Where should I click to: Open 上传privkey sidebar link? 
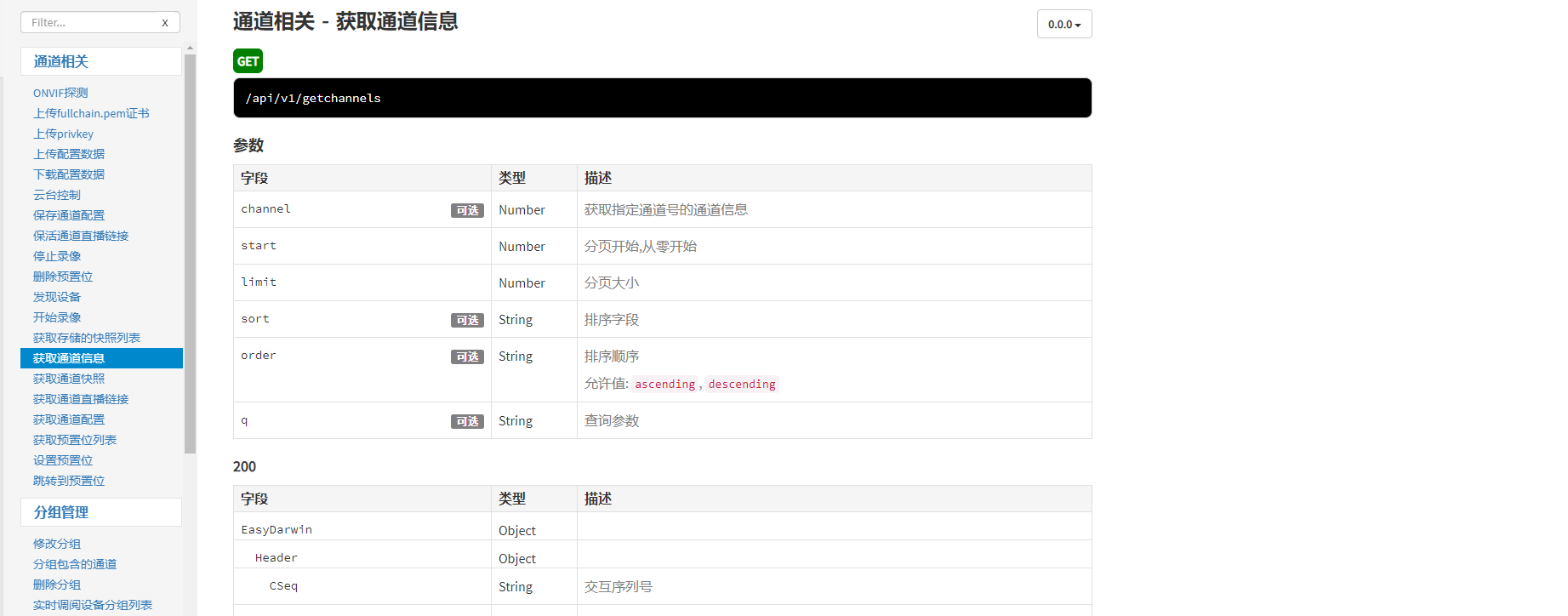point(63,134)
